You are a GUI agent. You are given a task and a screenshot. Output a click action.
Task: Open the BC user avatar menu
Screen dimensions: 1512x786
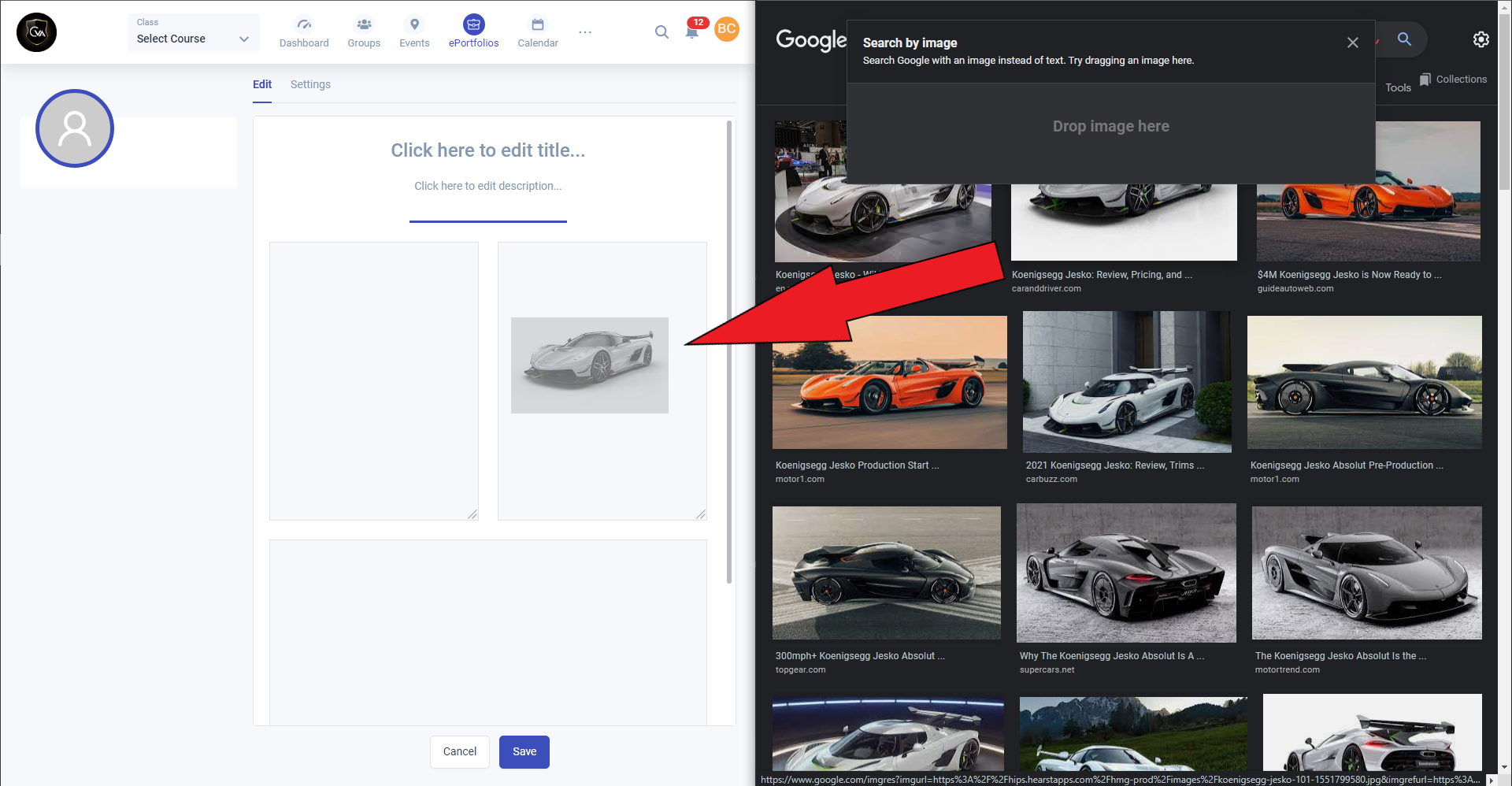coord(727,29)
